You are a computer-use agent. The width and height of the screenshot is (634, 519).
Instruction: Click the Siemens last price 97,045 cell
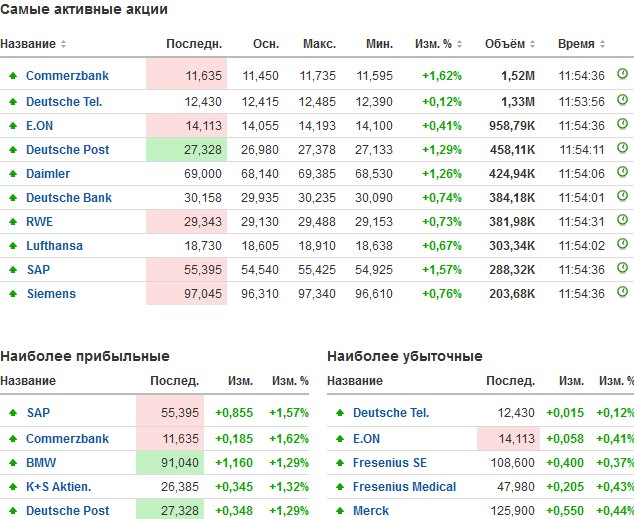click(186, 294)
